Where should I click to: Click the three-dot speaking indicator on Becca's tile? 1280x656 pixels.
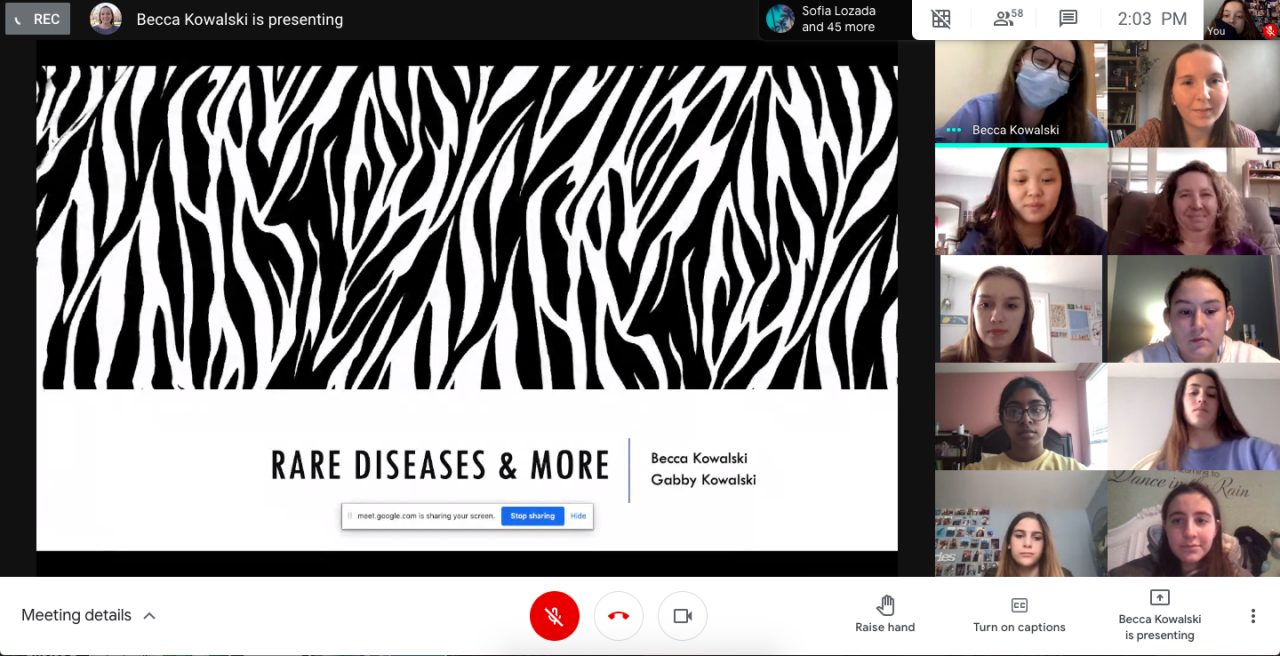[954, 130]
